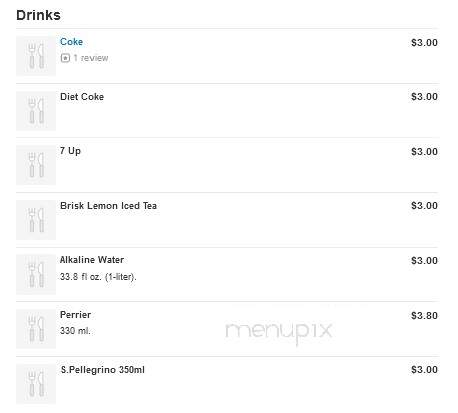458x413 pixels.
Task: Click the 7 Up item name
Action: click(70, 151)
